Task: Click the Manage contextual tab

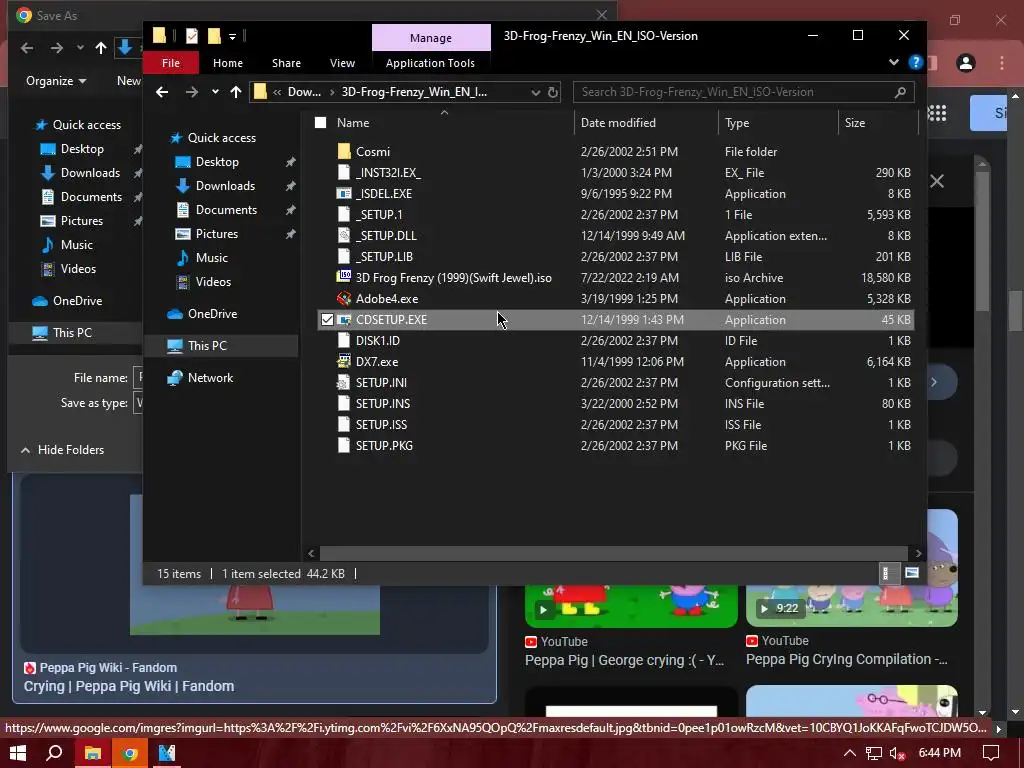Action: 431,38
